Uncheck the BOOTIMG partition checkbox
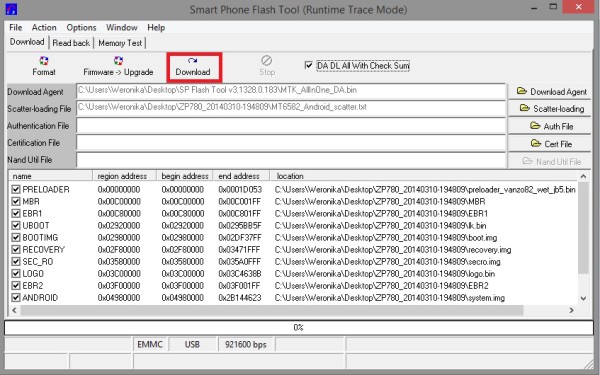This screenshot has width=600, height=375. click(x=16, y=238)
